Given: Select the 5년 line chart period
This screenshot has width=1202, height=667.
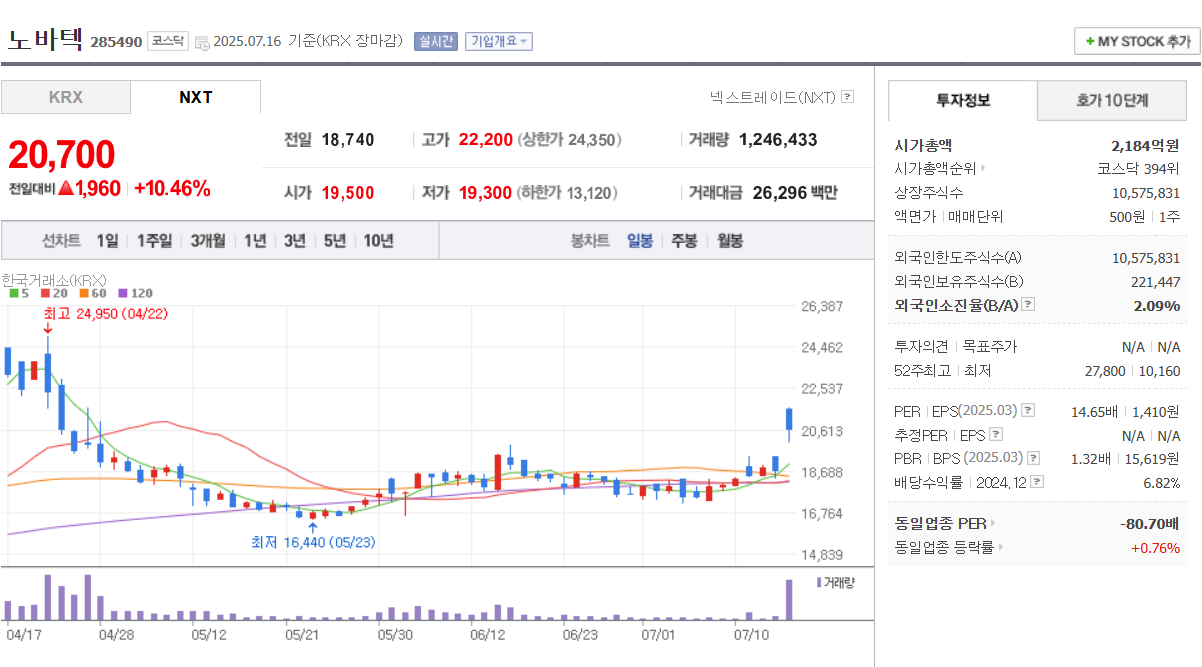Looking at the screenshot, I should (x=335, y=241).
